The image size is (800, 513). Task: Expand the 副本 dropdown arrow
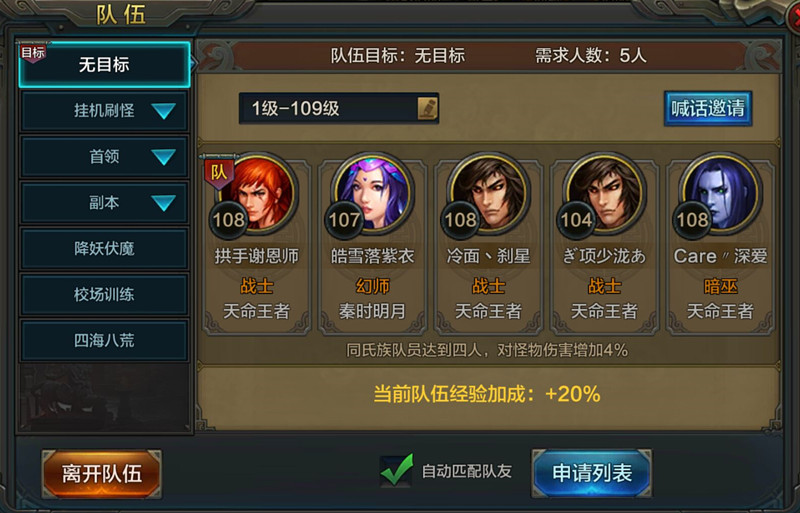pyautogui.click(x=163, y=203)
